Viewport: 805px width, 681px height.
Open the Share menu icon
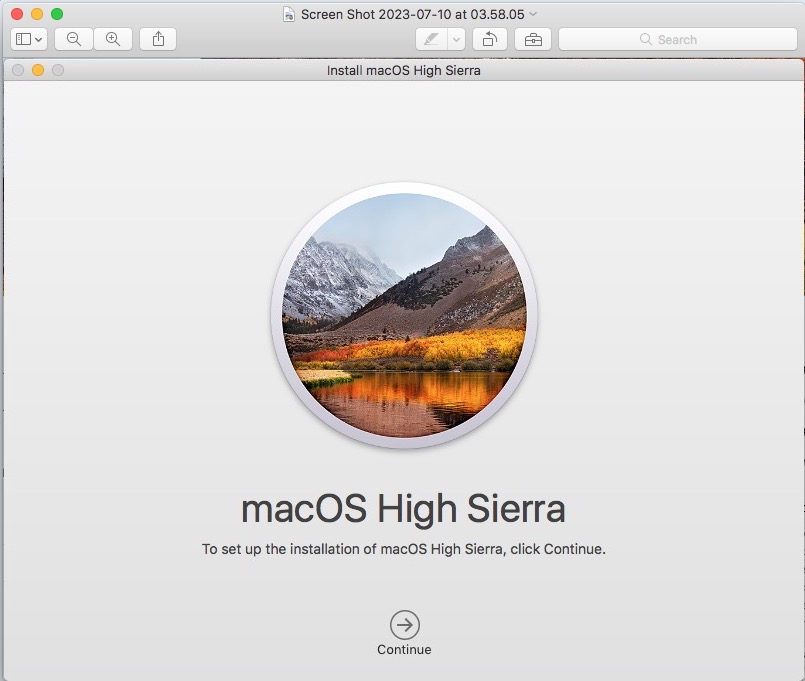click(x=158, y=39)
